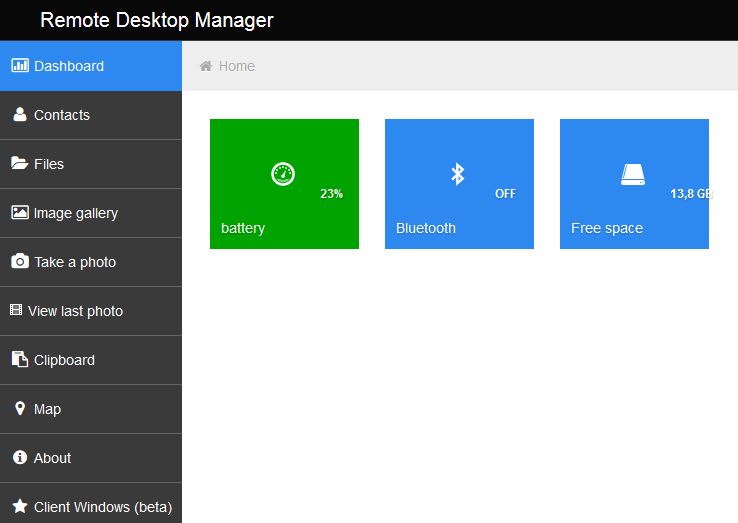Click the About info circle icon
Screen dimensions: 738x523
pyautogui.click(x=20, y=457)
